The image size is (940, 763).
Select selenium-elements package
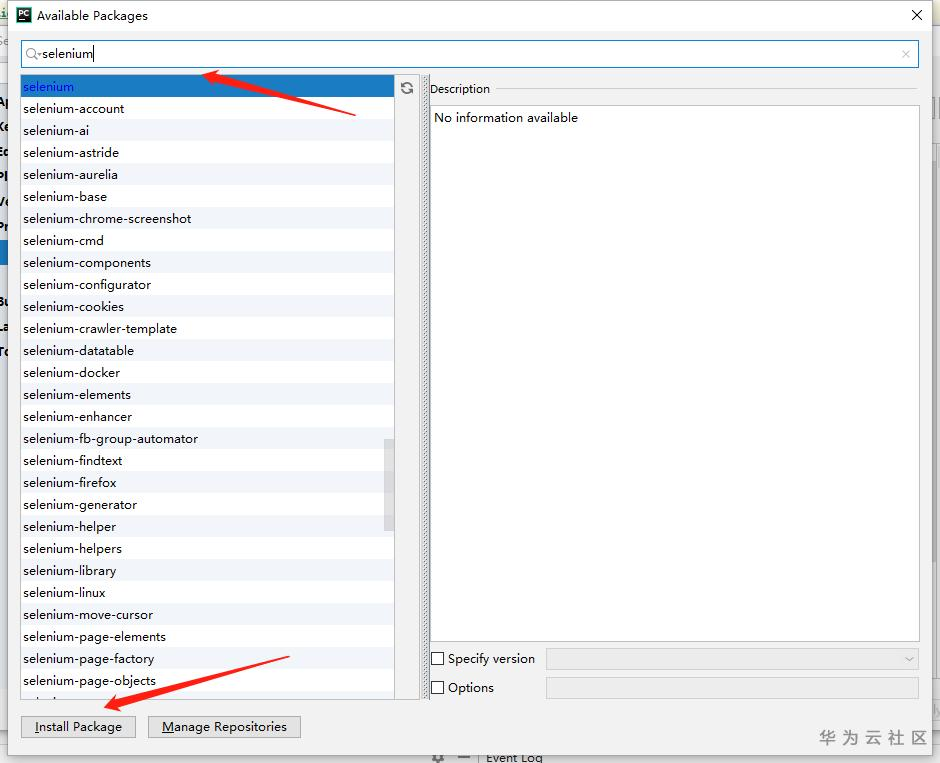pos(207,394)
